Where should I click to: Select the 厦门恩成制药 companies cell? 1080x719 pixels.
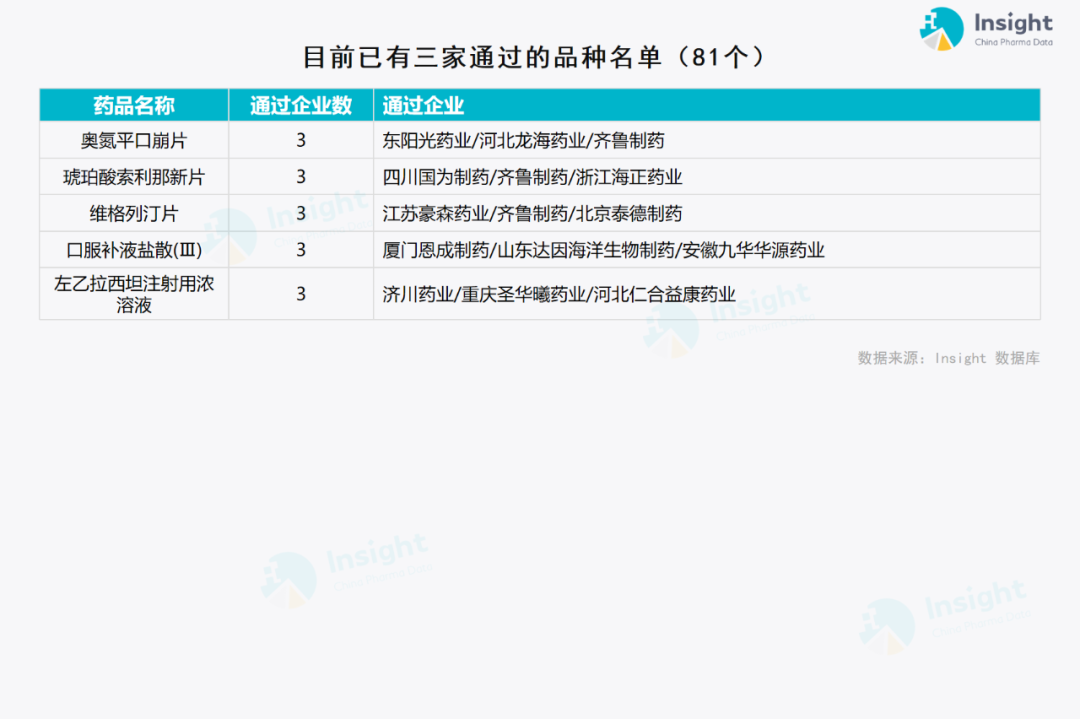[x=707, y=250]
